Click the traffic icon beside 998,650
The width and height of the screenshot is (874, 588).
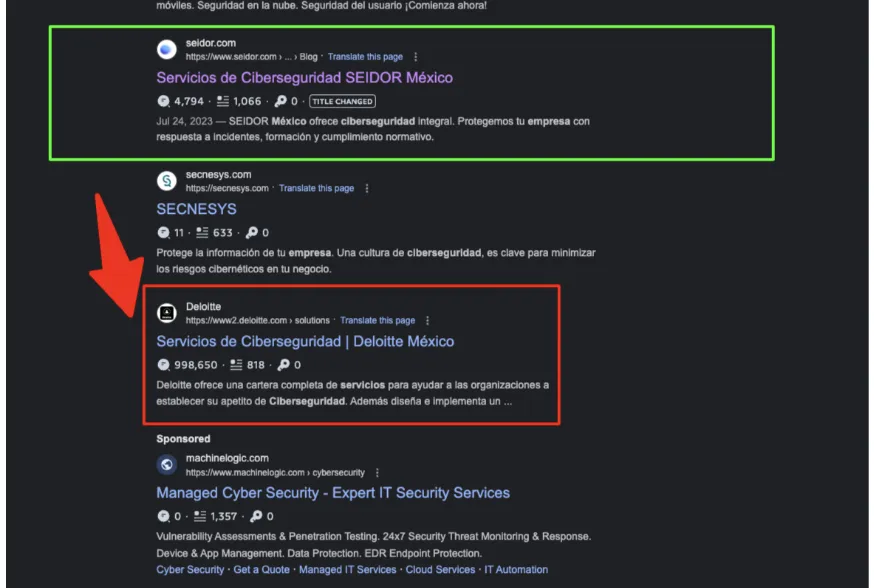coord(163,365)
